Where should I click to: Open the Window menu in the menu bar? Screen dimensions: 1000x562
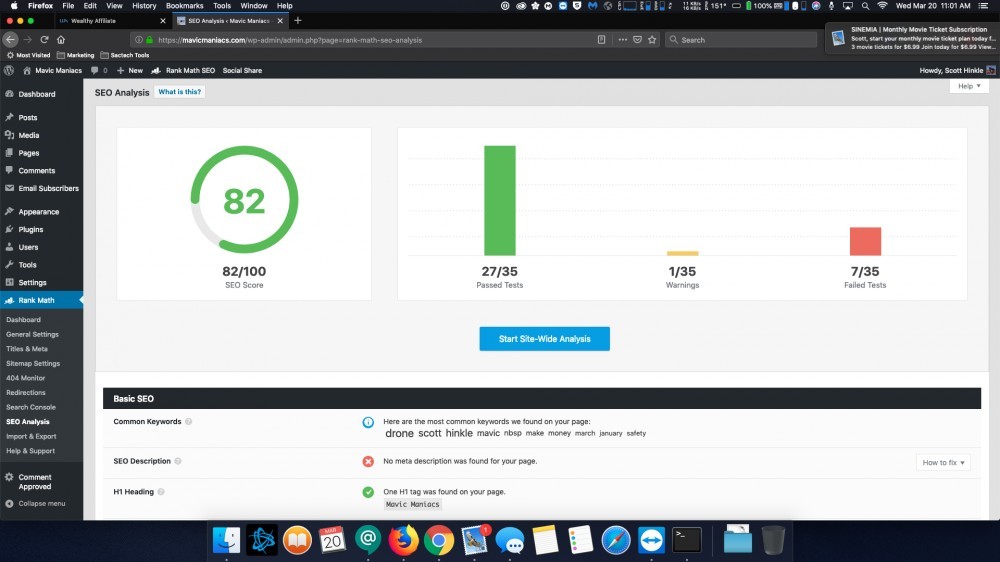254,6
